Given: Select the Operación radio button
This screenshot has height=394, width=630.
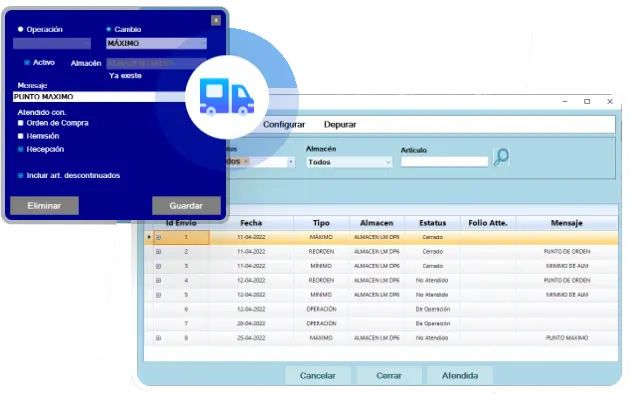Looking at the screenshot, I should tap(20, 29).
